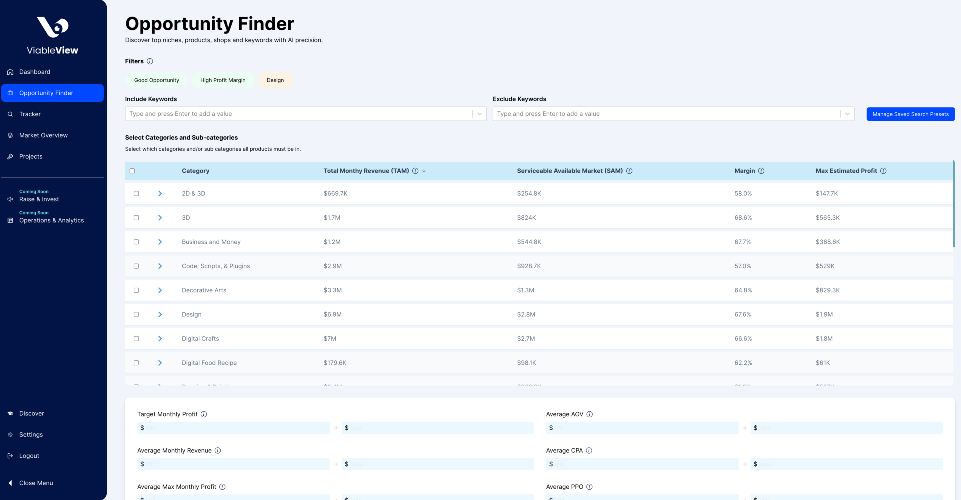This screenshot has height=500, width=961.
Task: Click Operations & Analytics menu item
Action: pyautogui.click(x=51, y=220)
